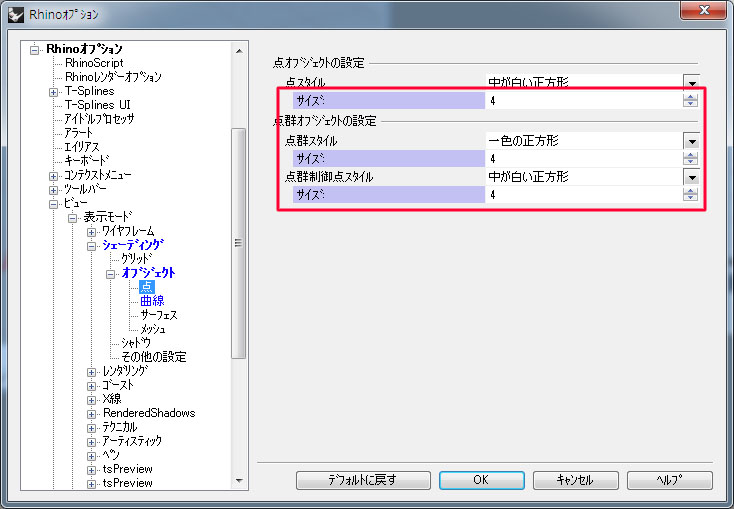Select メッシュ under オブジェクト
734x509 pixels.
153,329
